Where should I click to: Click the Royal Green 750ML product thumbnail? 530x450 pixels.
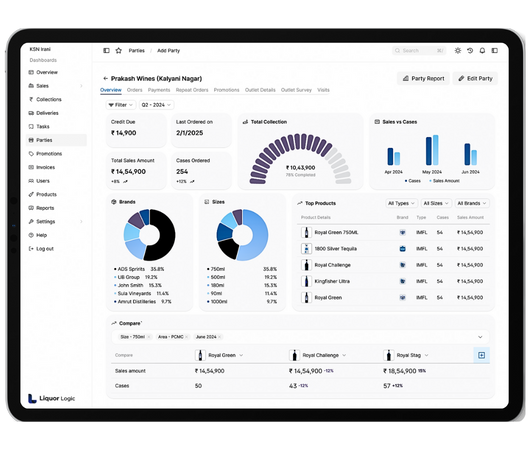306,233
